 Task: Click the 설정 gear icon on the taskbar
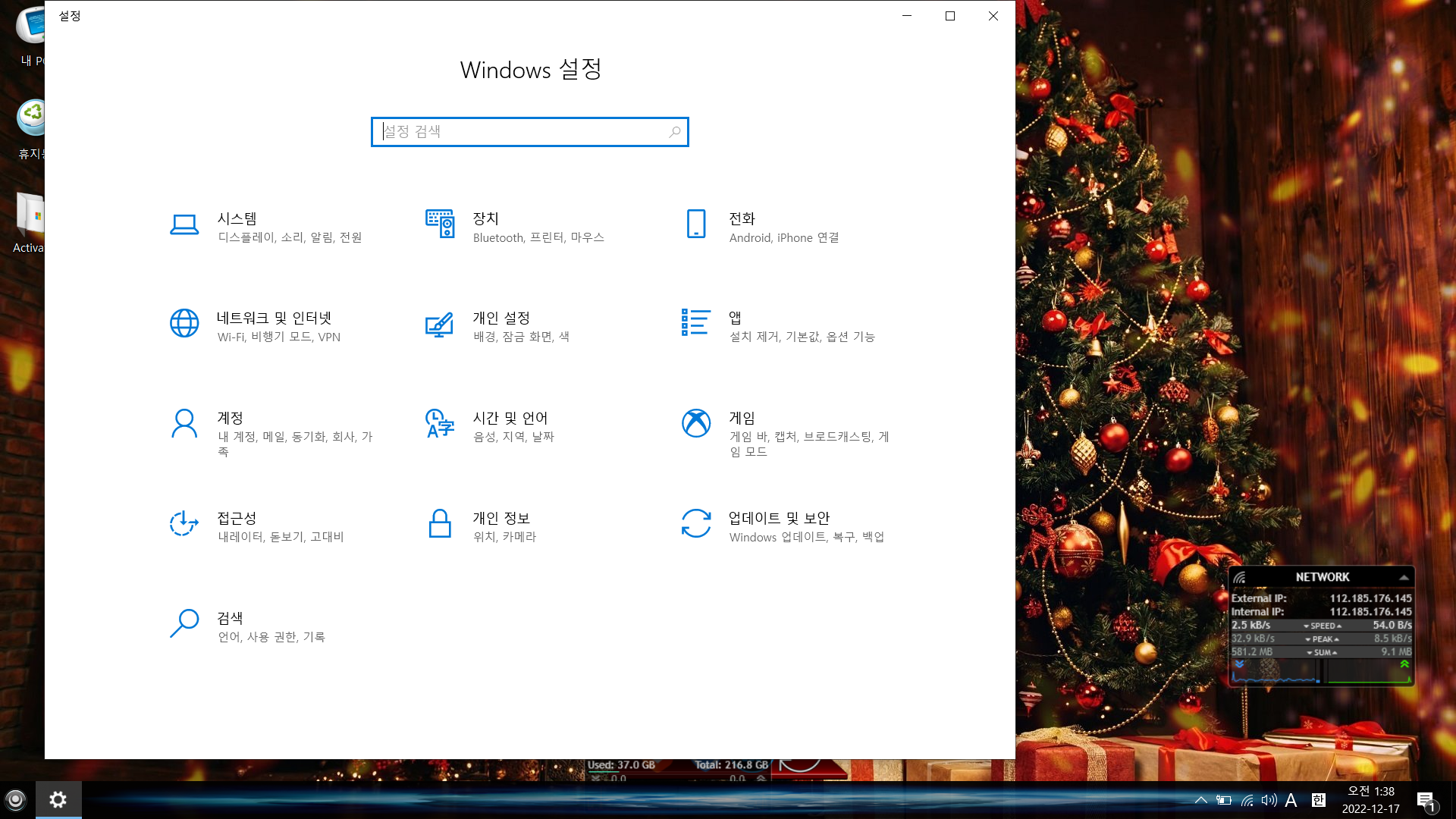pos(58,799)
